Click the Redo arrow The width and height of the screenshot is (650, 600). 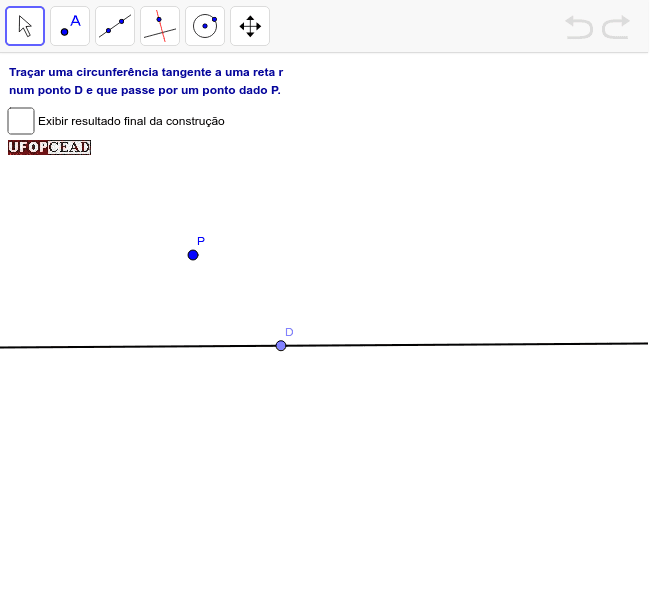(616, 27)
